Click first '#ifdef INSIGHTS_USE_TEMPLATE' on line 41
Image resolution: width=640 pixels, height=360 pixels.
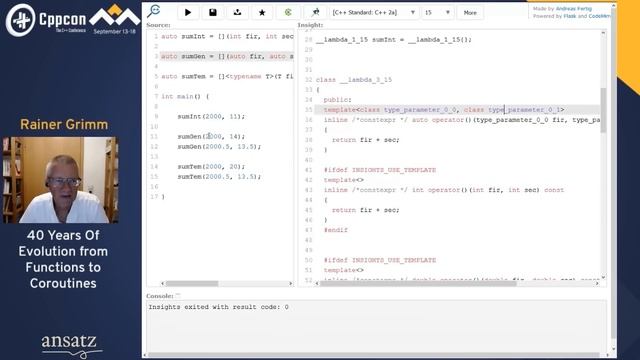pos(380,170)
